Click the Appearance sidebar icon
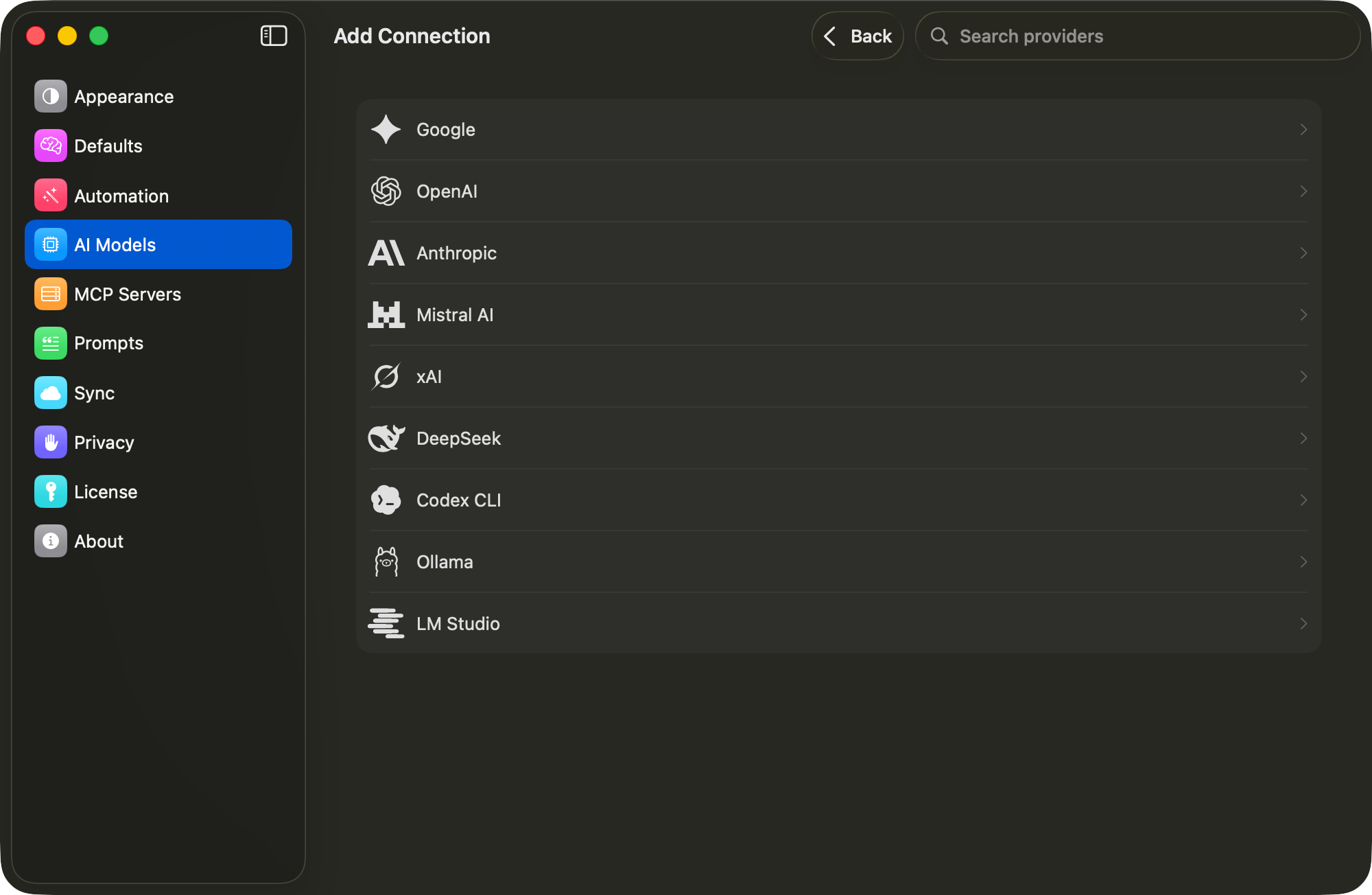 coord(51,96)
